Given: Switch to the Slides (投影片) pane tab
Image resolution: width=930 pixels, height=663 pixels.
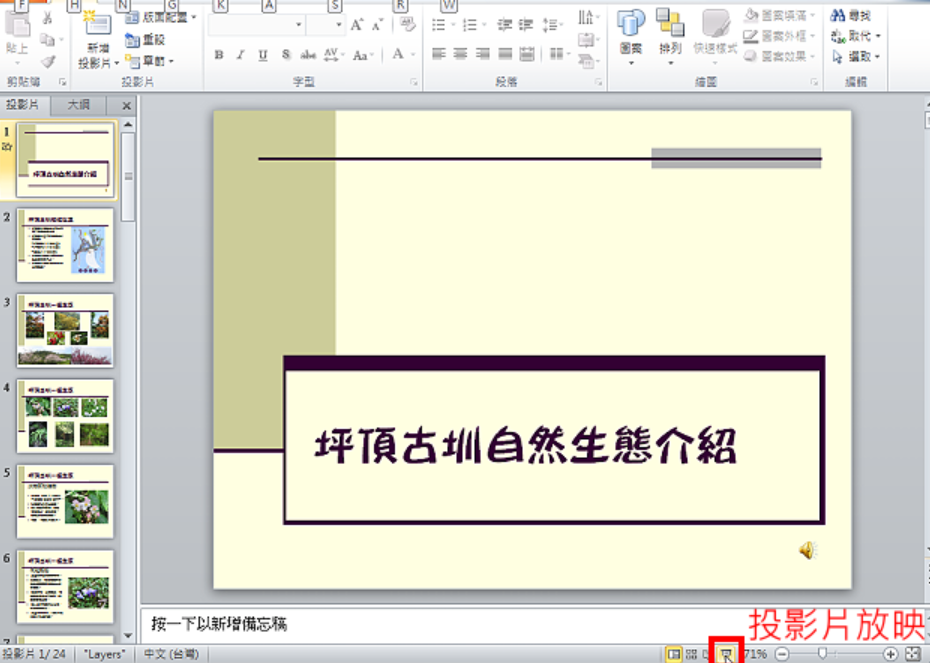Looking at the screenshot, I should click(x=23, y=105).
